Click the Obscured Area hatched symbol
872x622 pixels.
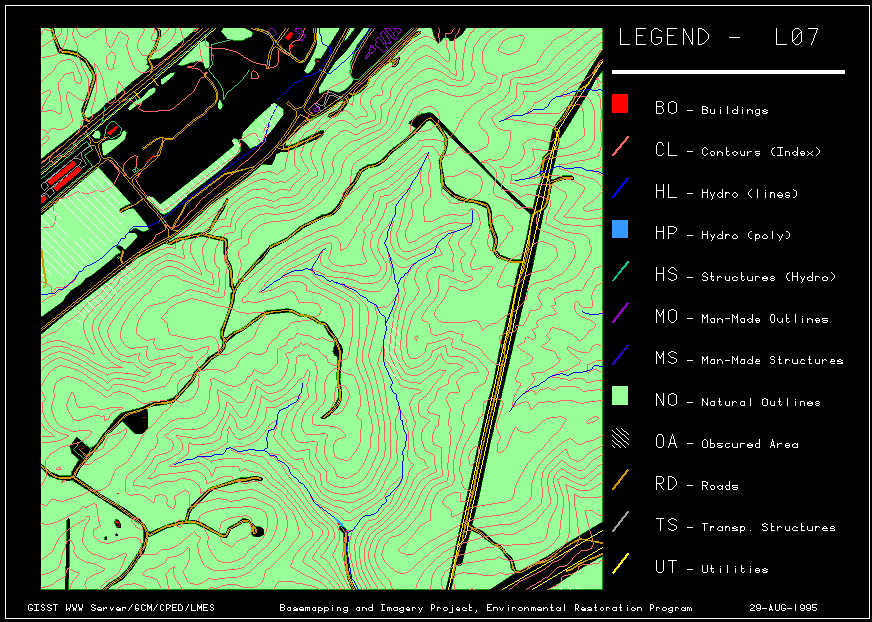tap(620, 438)
